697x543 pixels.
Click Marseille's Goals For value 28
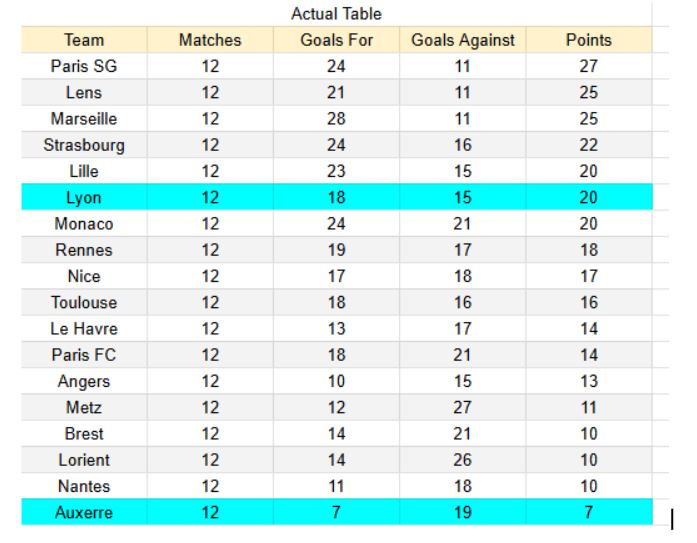335,119
